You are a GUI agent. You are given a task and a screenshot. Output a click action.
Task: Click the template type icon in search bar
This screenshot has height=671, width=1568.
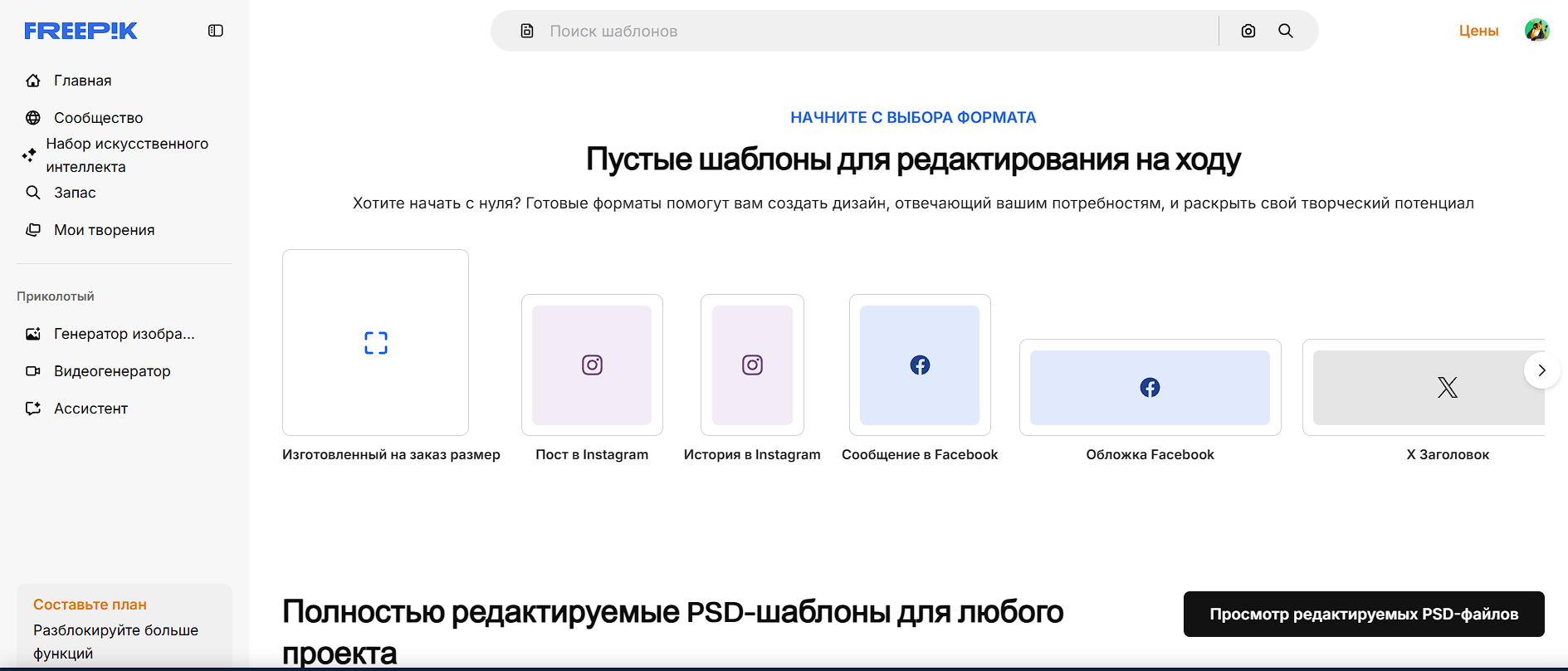tap(527, 31)
